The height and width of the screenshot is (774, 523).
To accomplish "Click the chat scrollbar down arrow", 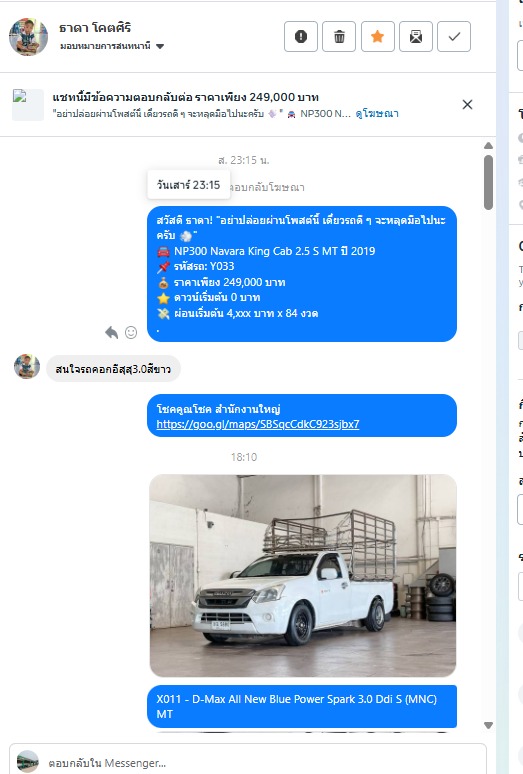I will pyautogui.click(x=488, y=725).
